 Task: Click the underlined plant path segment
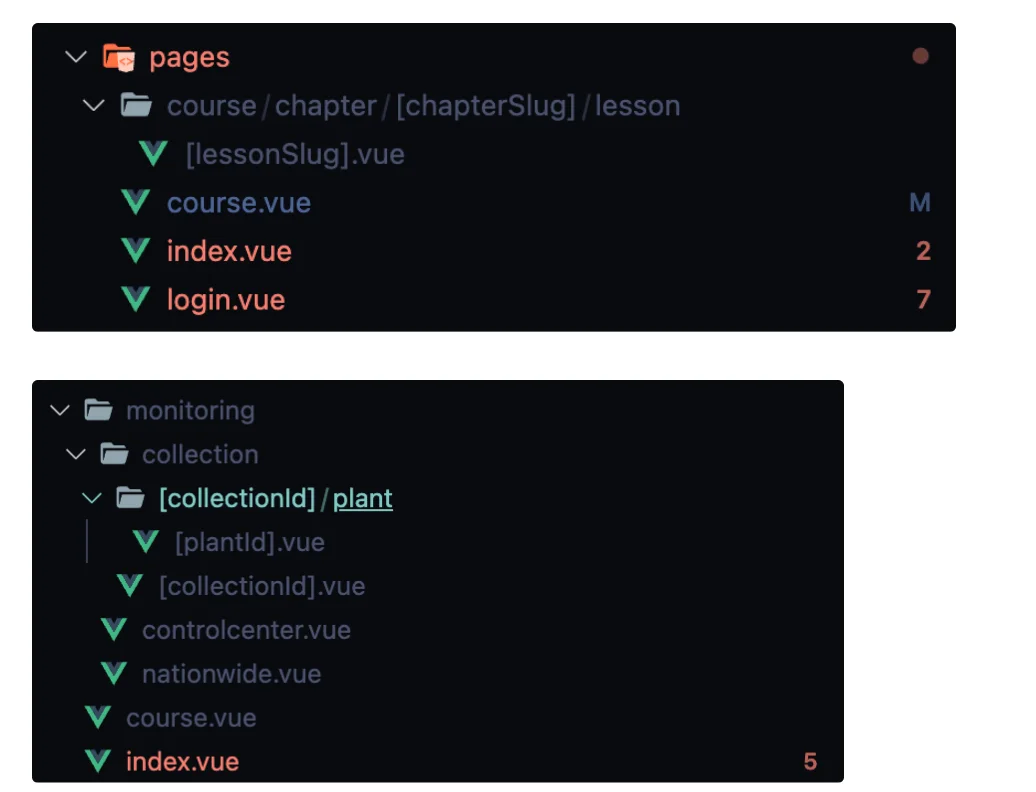(x=363, y=498)
